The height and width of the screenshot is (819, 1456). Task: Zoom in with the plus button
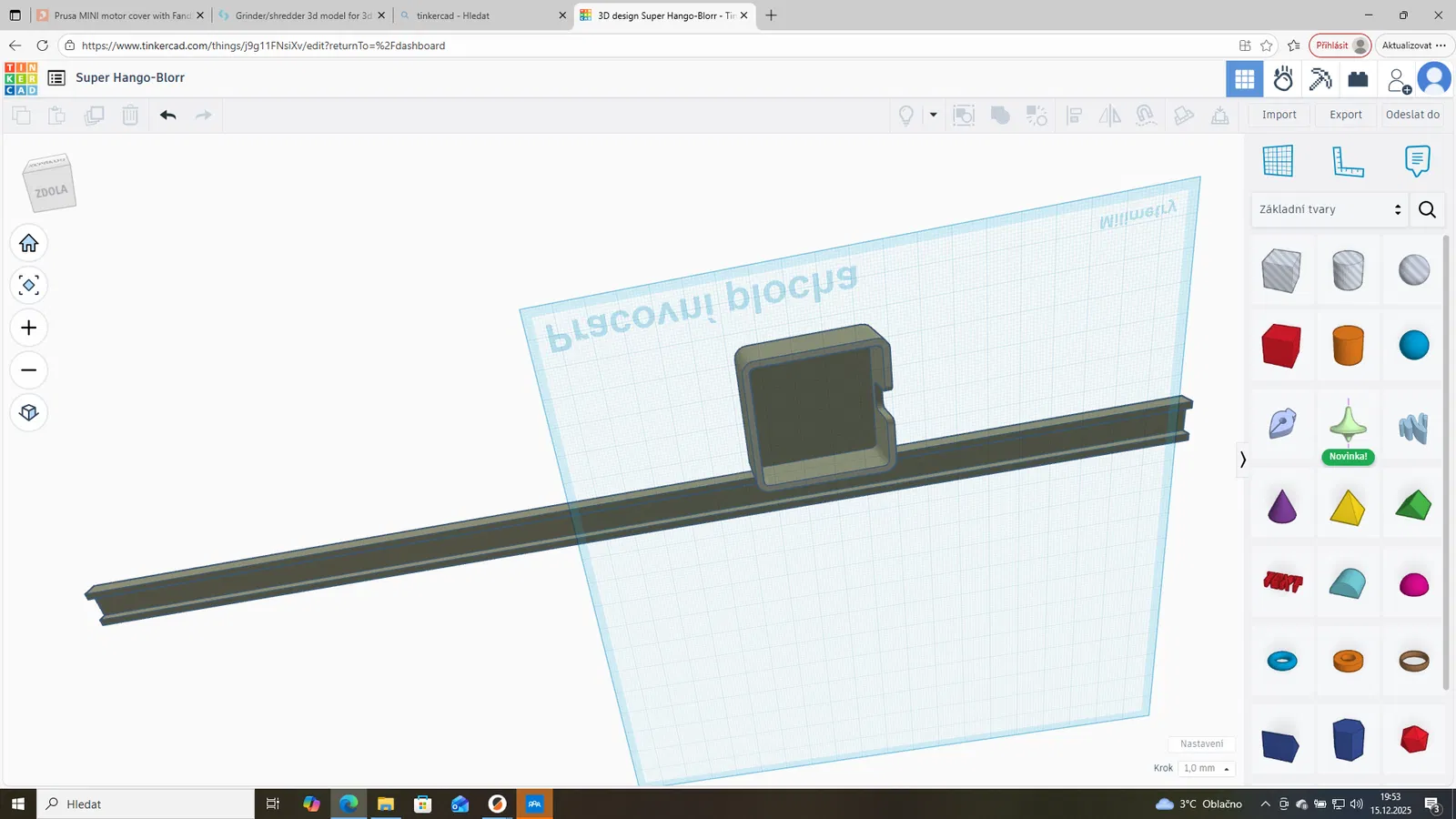[29, 328]
